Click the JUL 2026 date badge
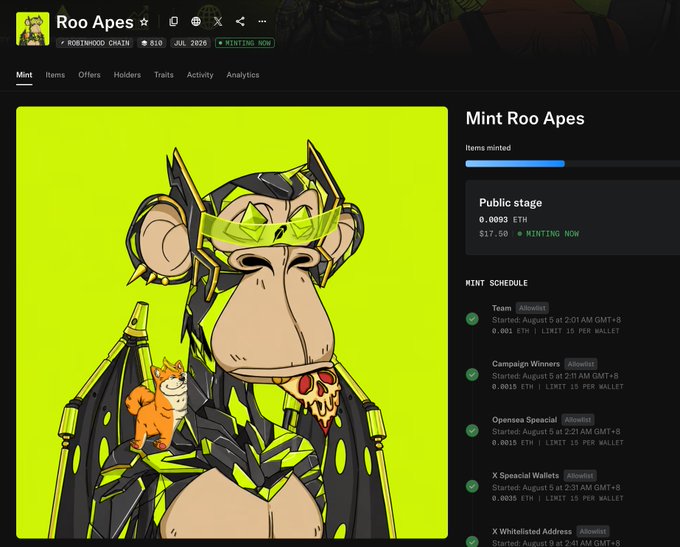 coord(190,43)
